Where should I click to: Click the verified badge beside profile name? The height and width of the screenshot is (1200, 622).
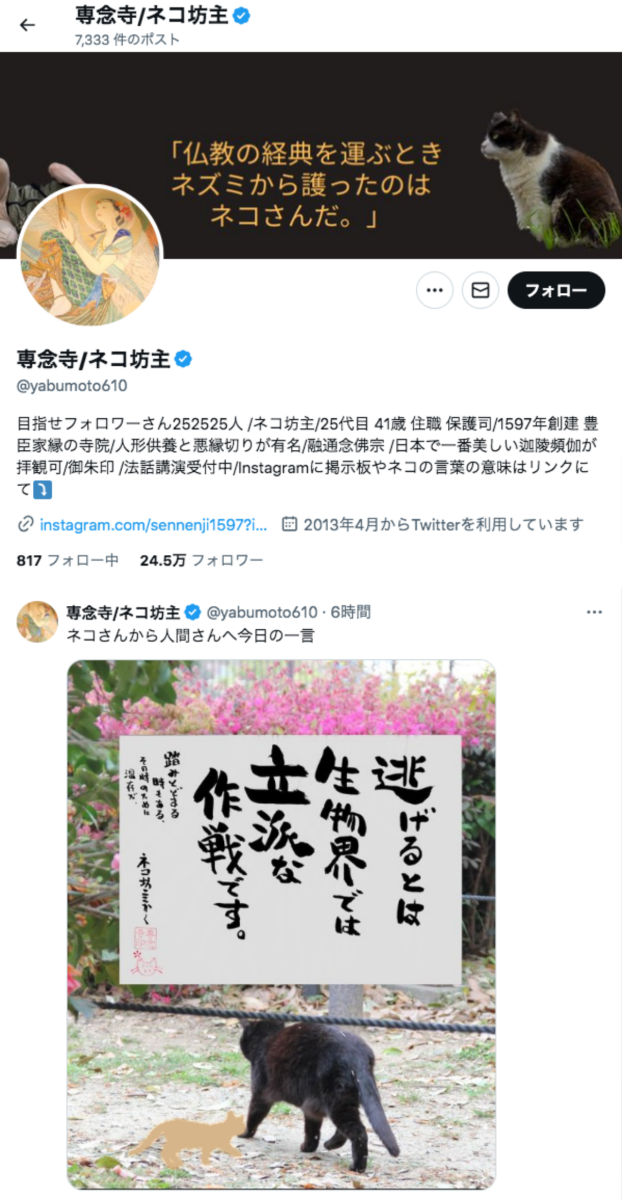coord(185,359)
